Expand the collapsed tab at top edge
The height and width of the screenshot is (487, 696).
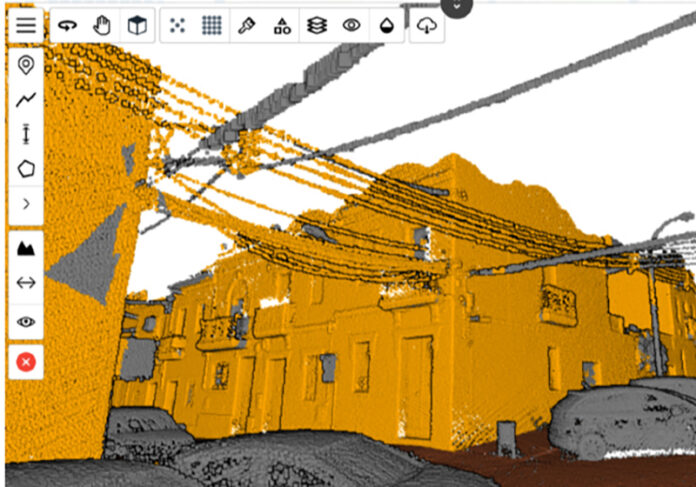(456, 6)
